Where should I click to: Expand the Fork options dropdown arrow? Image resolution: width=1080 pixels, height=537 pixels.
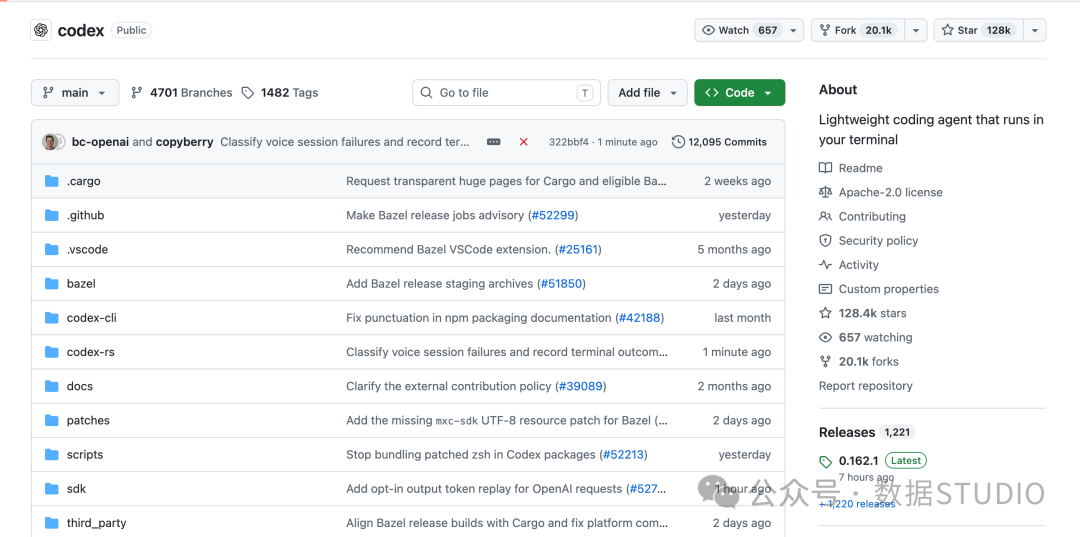[x=915, y=30]
